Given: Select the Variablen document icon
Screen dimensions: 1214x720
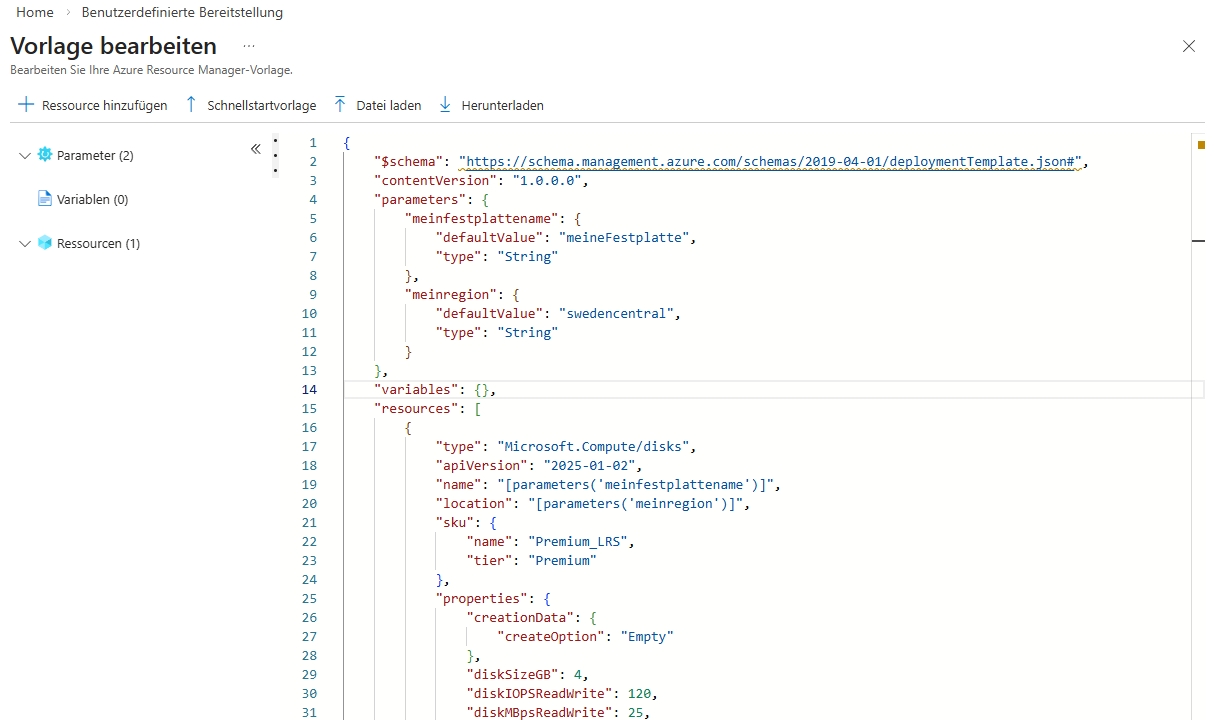Looking at the screenshot, I should point(44,199).
